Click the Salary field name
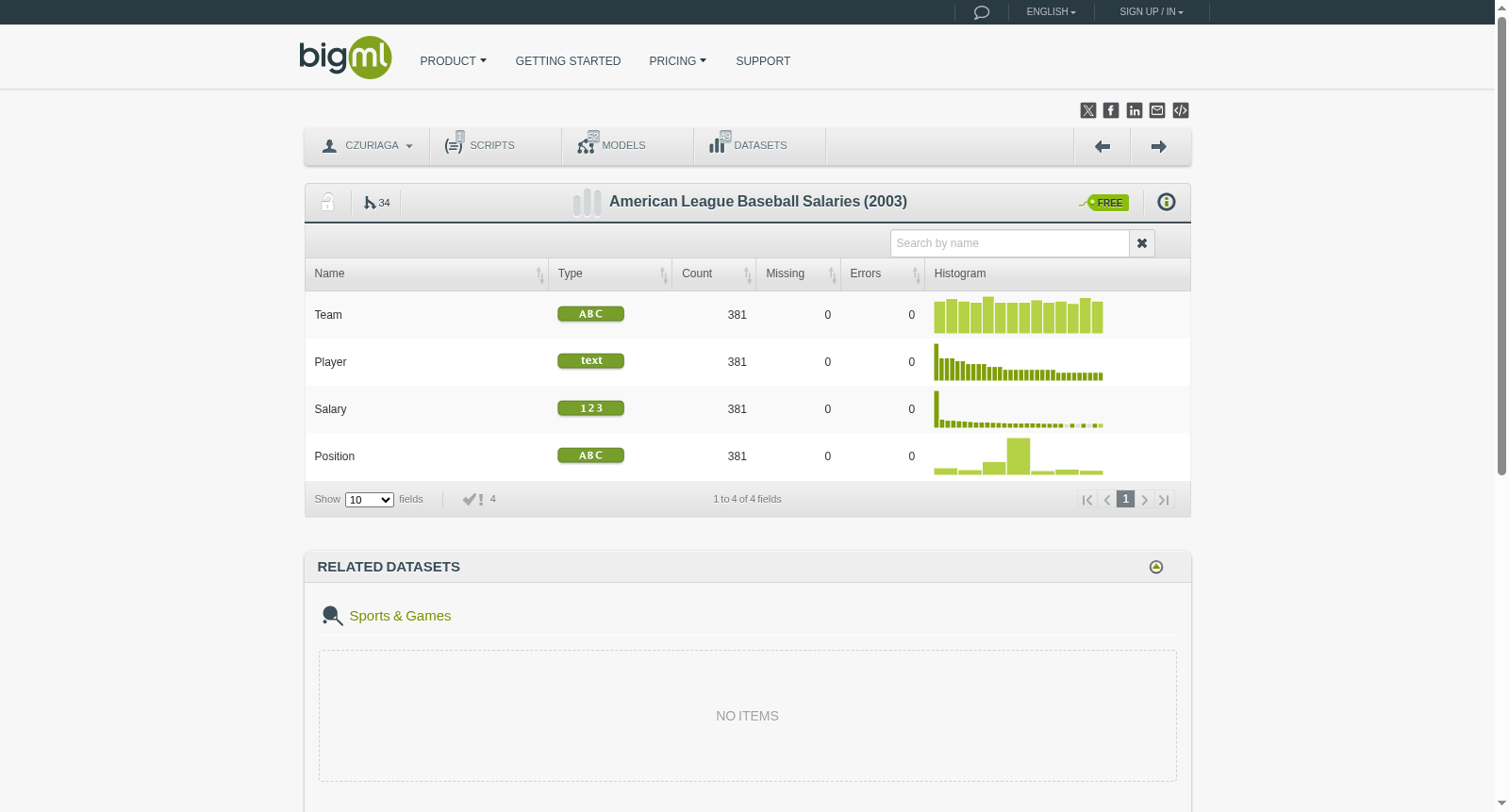Screen dimensions: 1509x812 coord(330,409)
